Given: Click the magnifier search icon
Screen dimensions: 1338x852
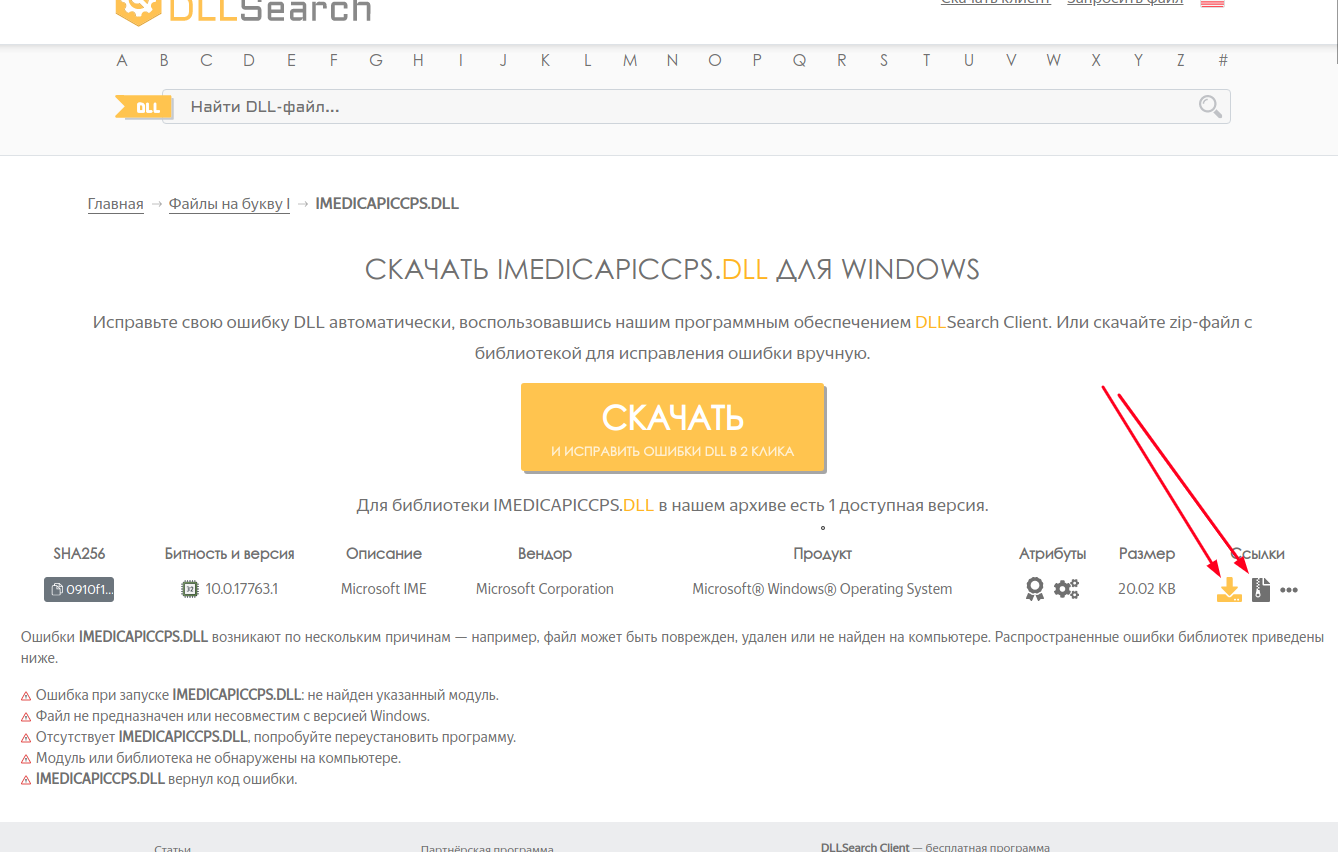Looking at the screenshot, I should point(1210,107).
